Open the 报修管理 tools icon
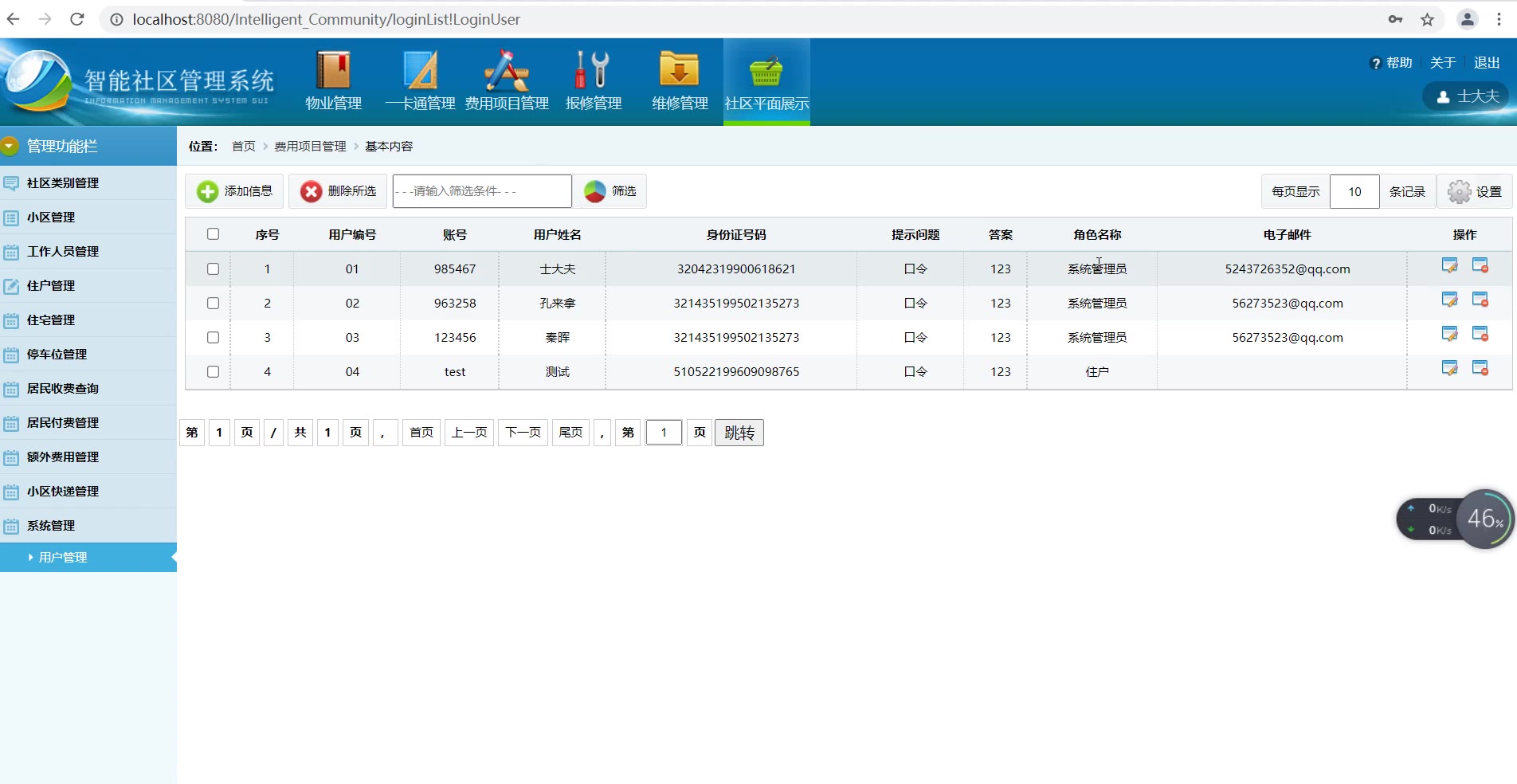Viewport: 1517px width, 784px height. pos(593,70)
